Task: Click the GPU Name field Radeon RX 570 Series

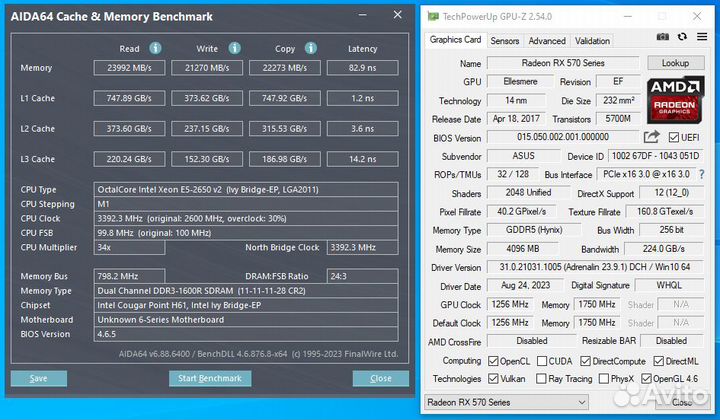Action: 563,63
